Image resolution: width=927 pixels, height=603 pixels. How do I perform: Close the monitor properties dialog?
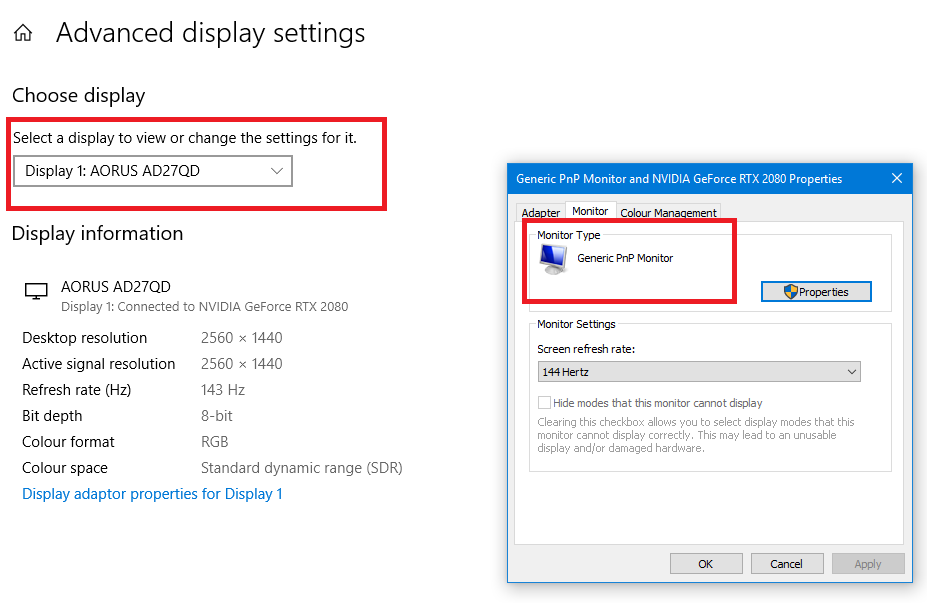pos(897,178)
